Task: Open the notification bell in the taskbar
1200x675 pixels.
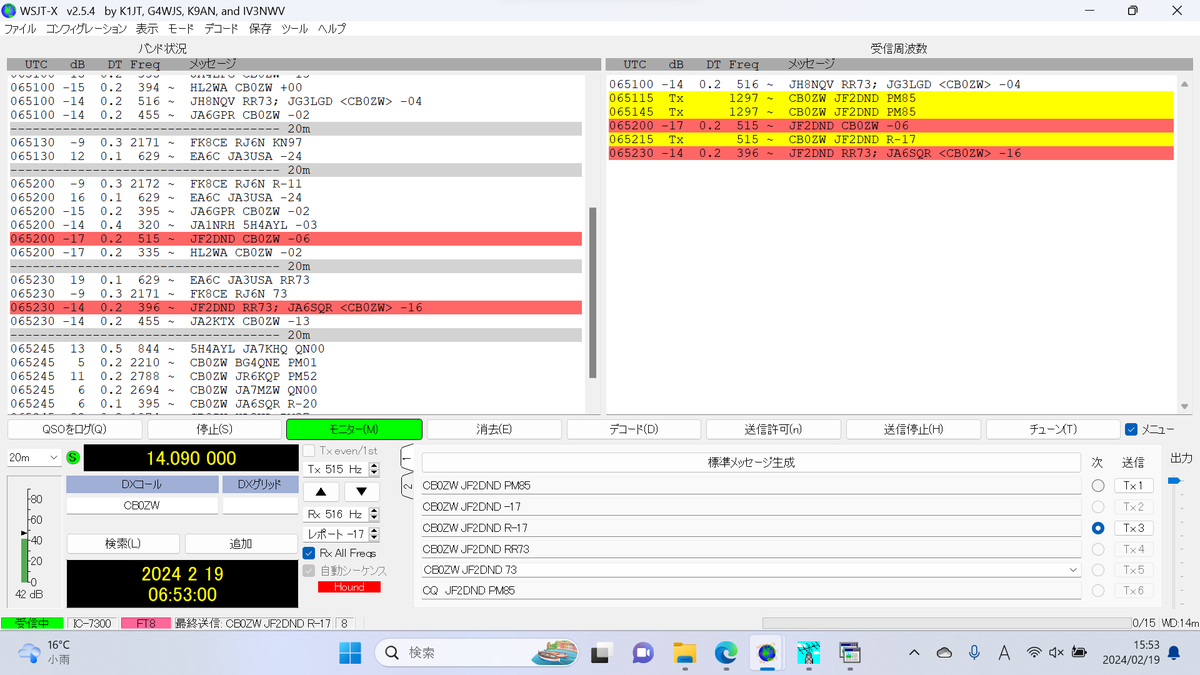Action: click(1176, 653)
